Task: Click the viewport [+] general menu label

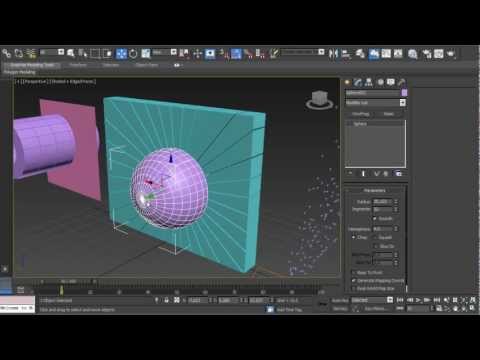Action: tap(17, 81)
